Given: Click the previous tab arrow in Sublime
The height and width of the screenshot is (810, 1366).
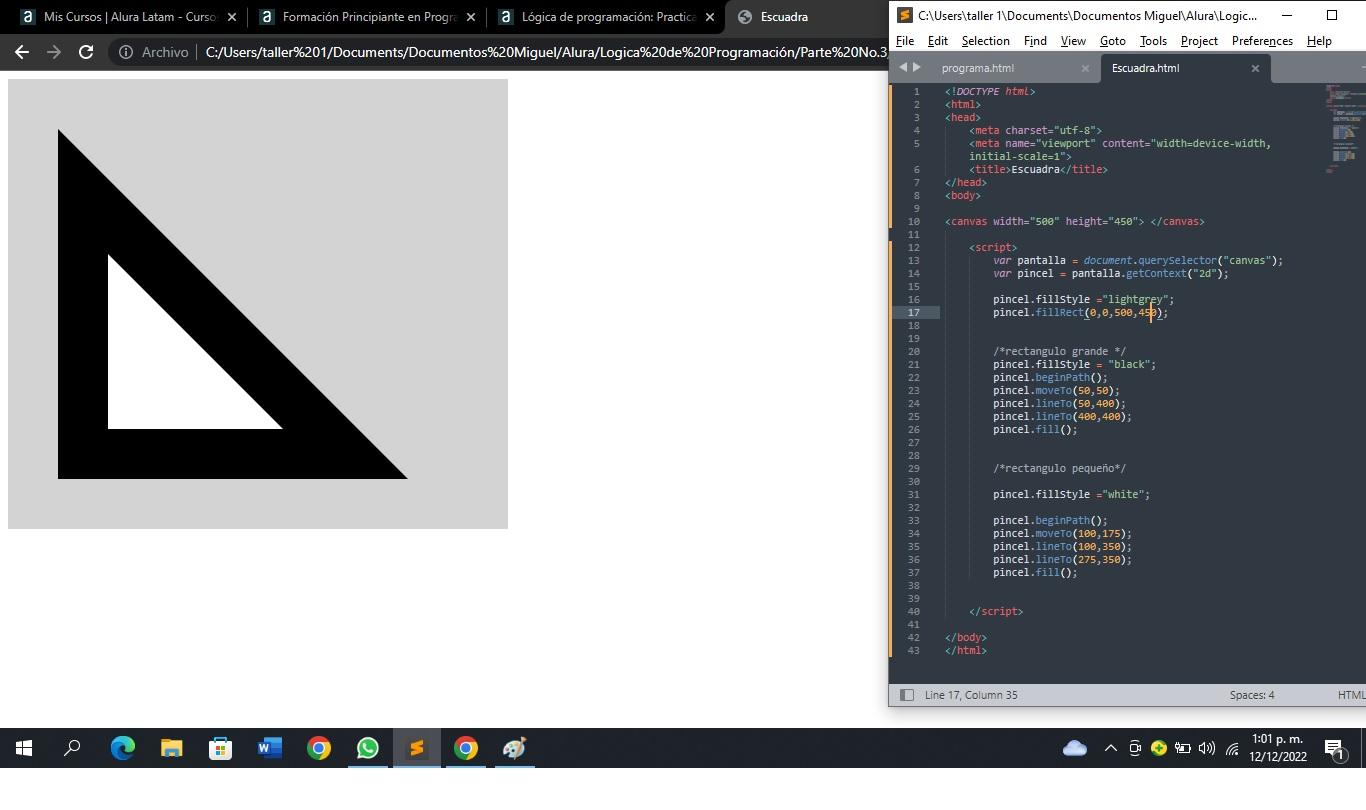Looking at the screenshot, I should 903,67.
